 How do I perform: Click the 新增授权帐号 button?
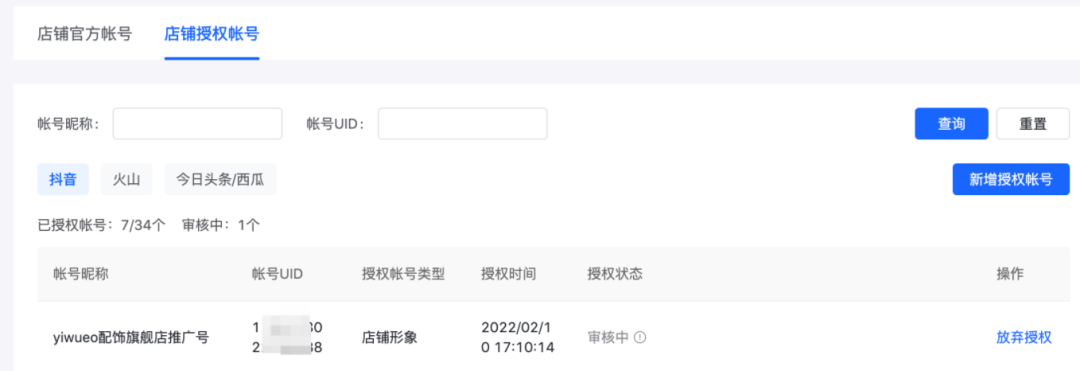tap(1010, 180)
